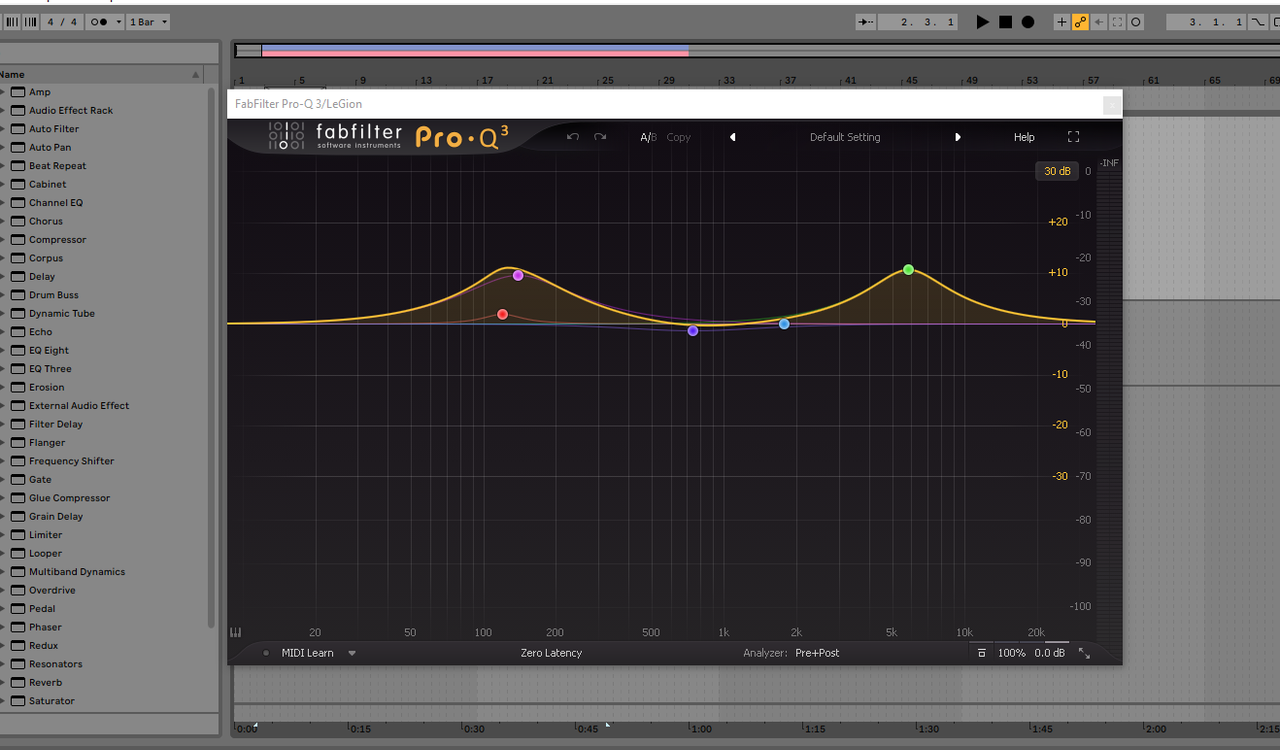
Task: Select the violet EQ band node near 700 Hz
Action: (x=693, y=331)
